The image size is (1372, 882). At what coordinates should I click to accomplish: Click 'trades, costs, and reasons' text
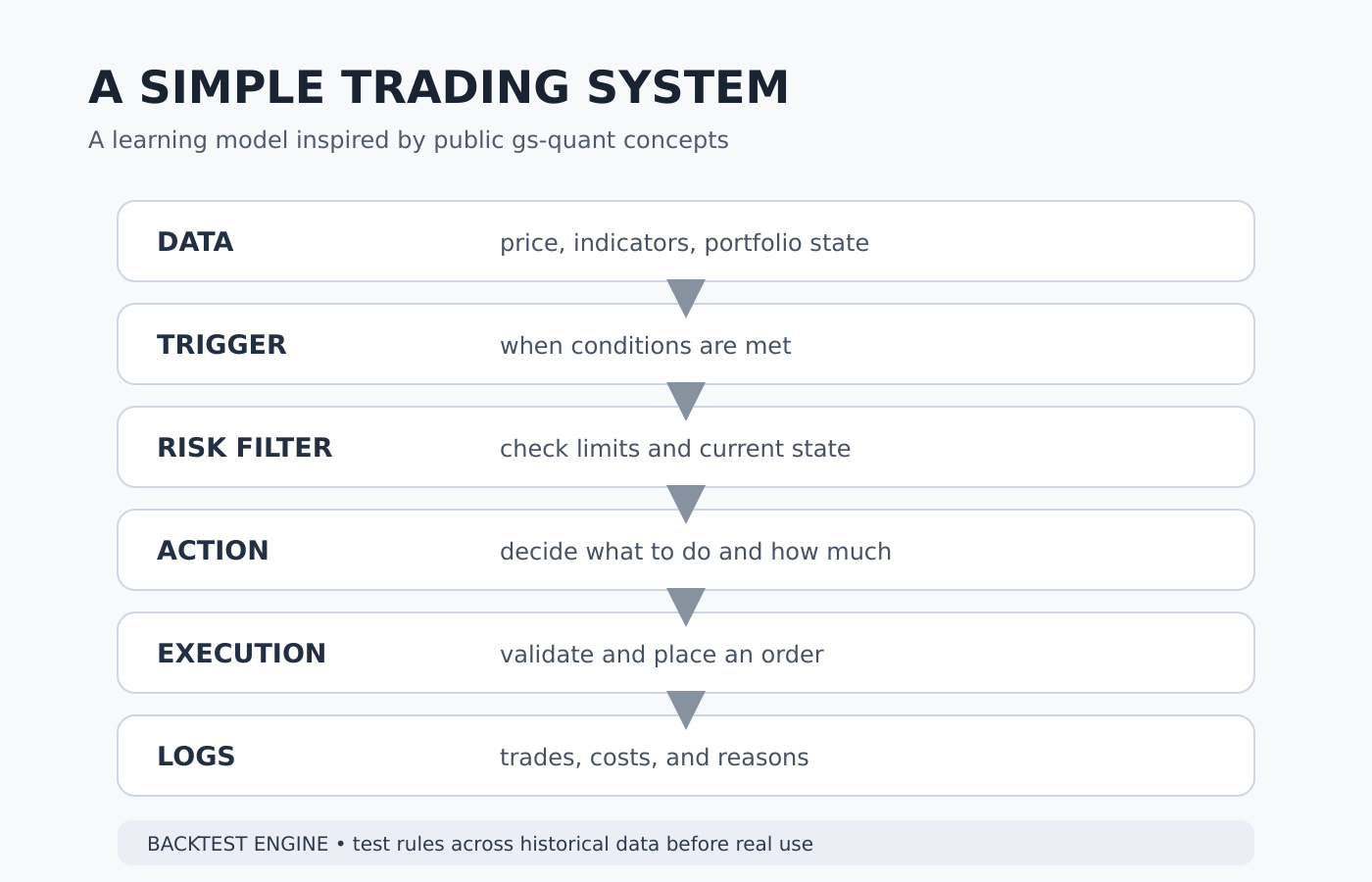click(654, 758)
